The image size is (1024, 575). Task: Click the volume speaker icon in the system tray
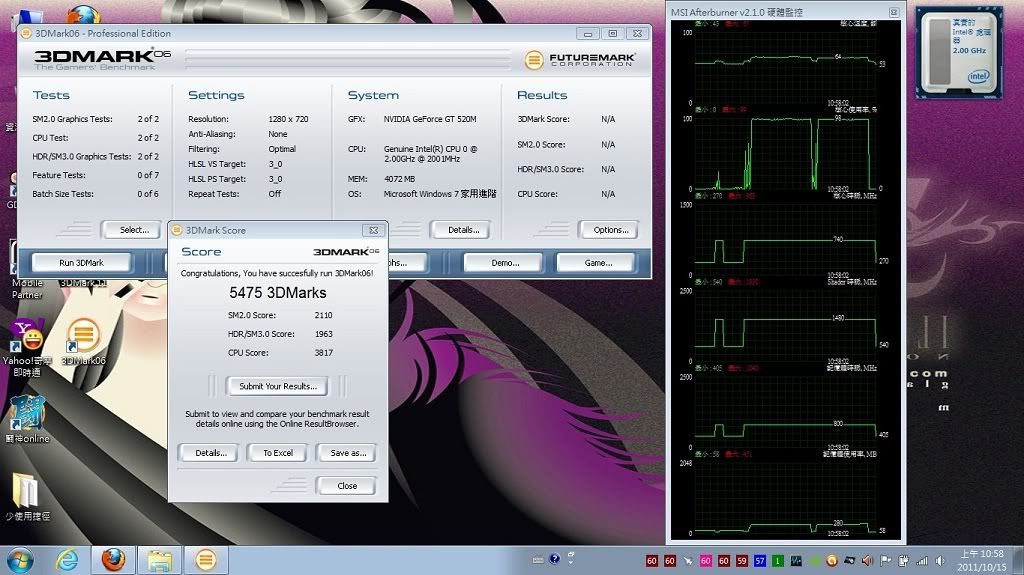point(867,560)
